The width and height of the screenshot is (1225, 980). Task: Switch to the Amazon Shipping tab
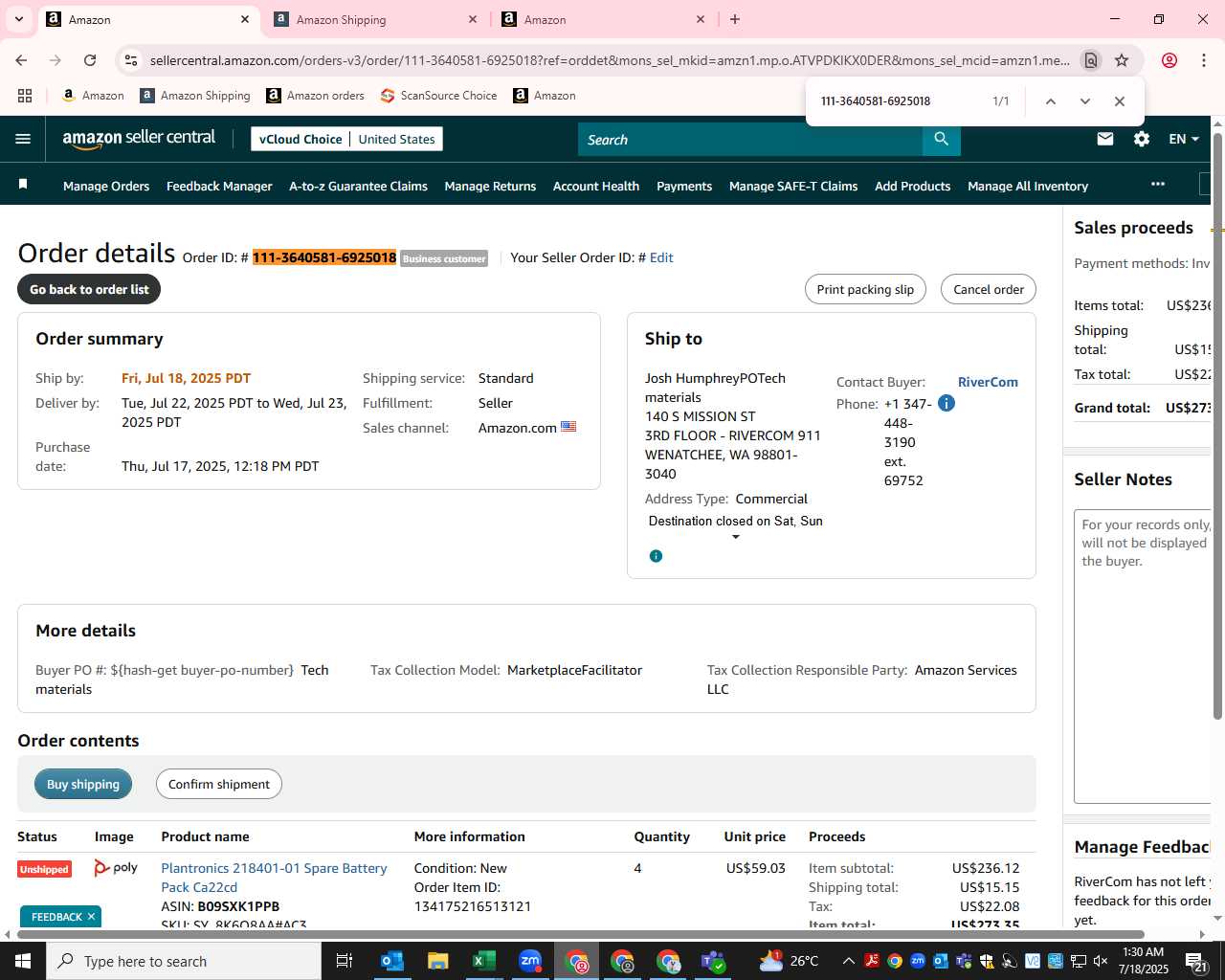(x=373, y=19)
